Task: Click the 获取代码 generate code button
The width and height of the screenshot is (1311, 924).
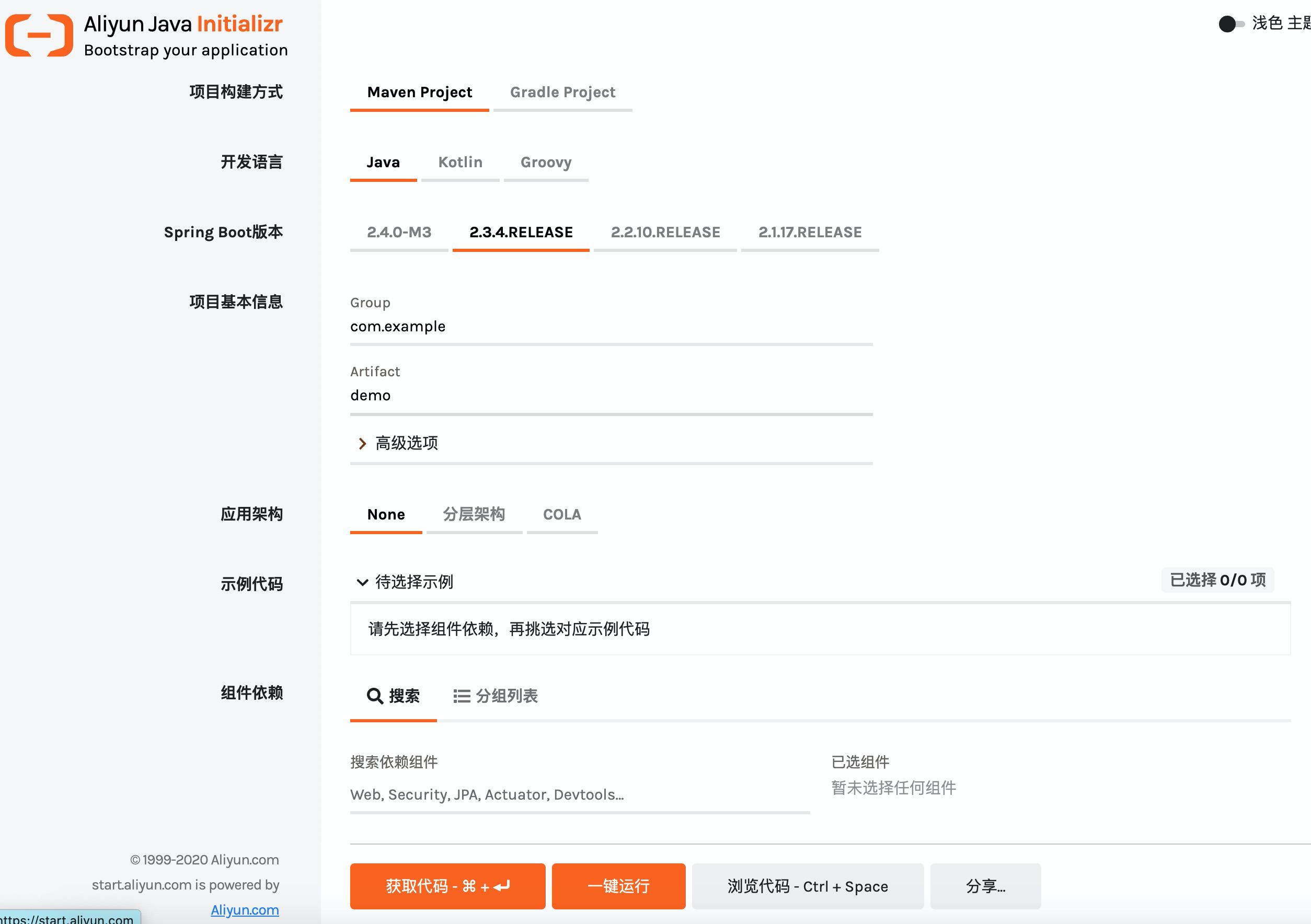Action: click(x=447, y=886)
